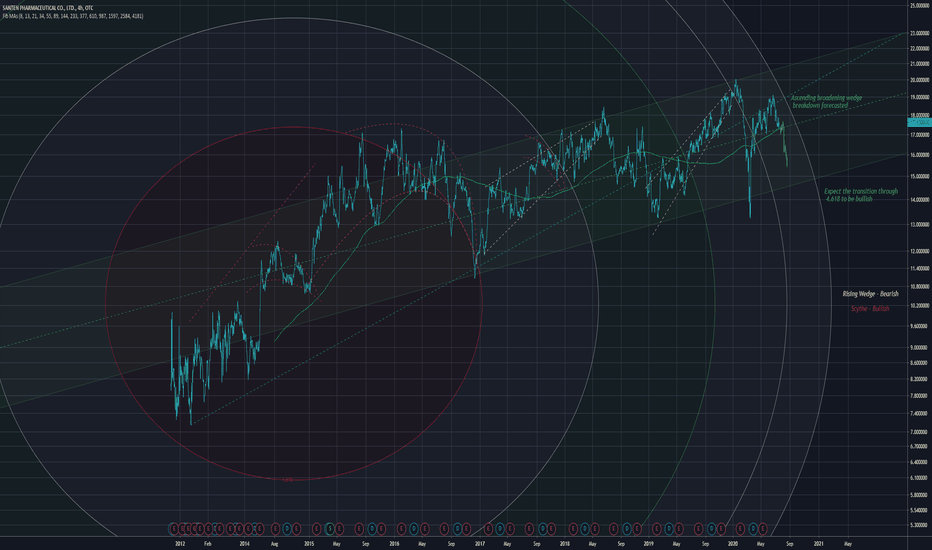This screenshot has height=550, width=932.
Task: Click the green 'S' split event marker
Action: pyautogui.click(x=330, y=528)
